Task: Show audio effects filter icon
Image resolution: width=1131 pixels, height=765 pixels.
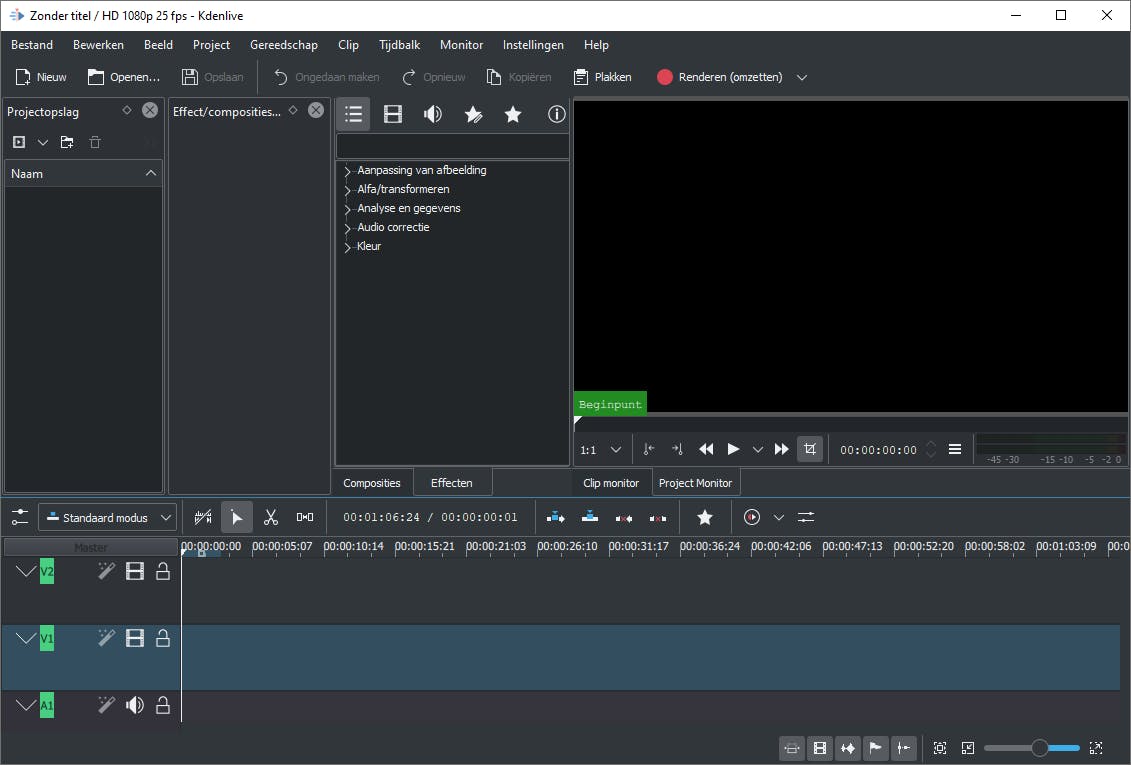Action: [x=433, y=114]
